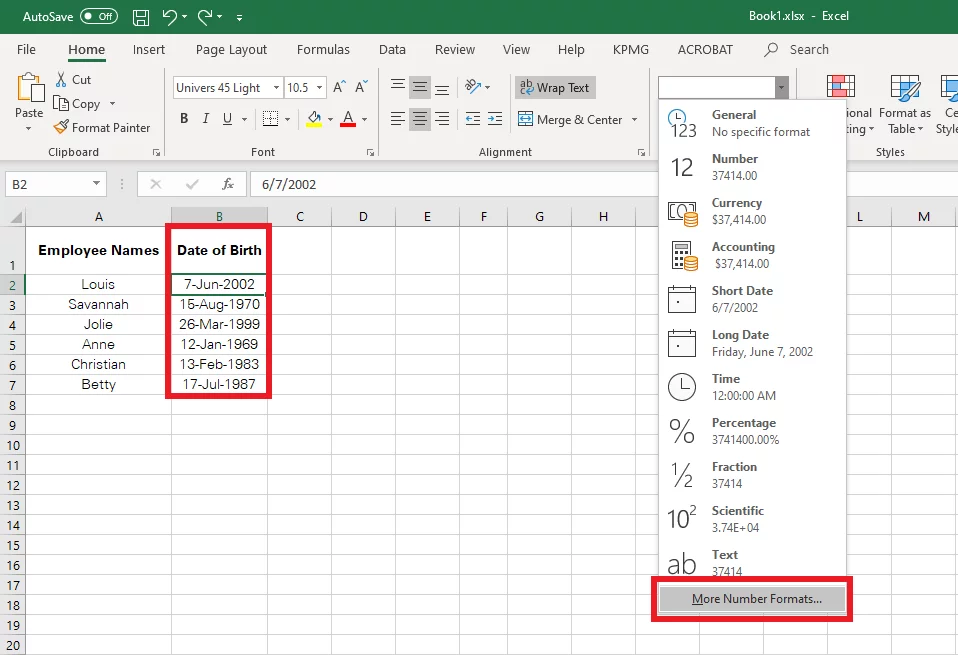Apply bold formatting
Image resolution: width=958 pixels, height=655 pixels.
(184, 118)
